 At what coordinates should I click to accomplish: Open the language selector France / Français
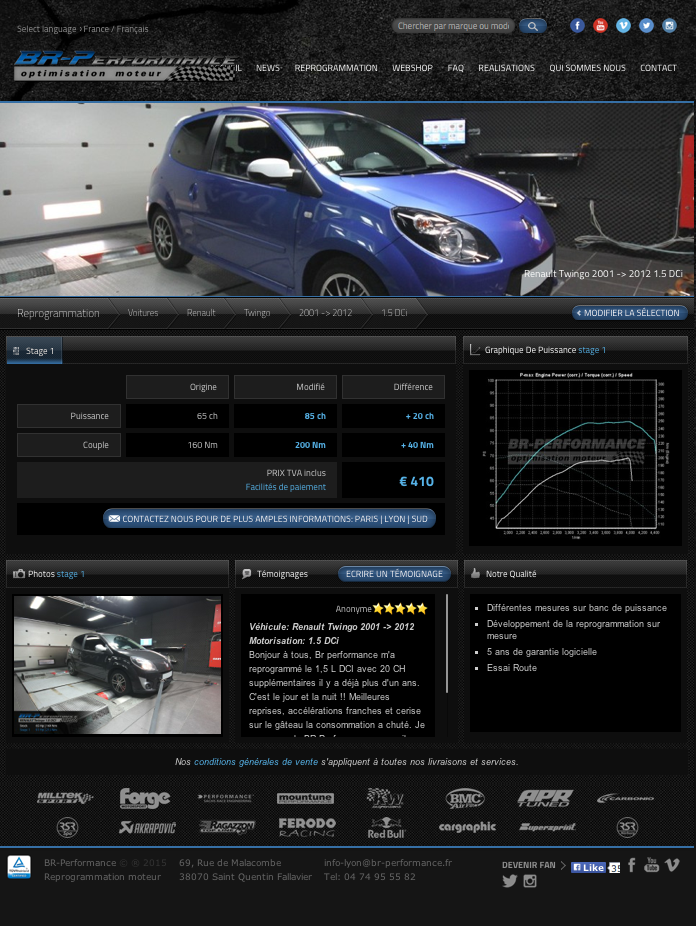coord(116,29)
